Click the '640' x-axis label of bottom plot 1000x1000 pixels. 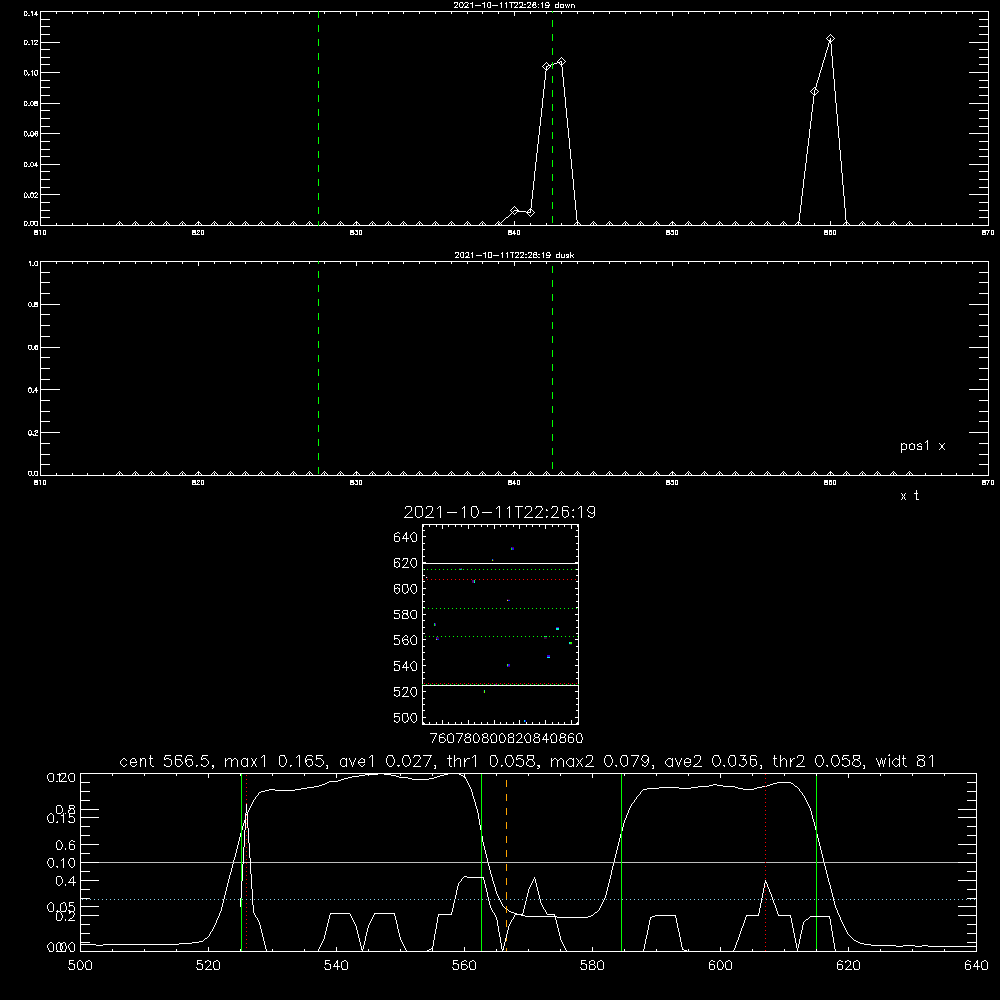click(x=976, y=966)
